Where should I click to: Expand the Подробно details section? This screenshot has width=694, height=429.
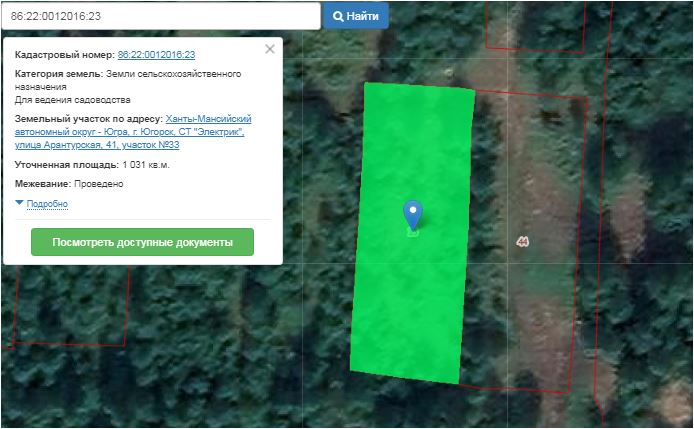click(x=47, y=204)
